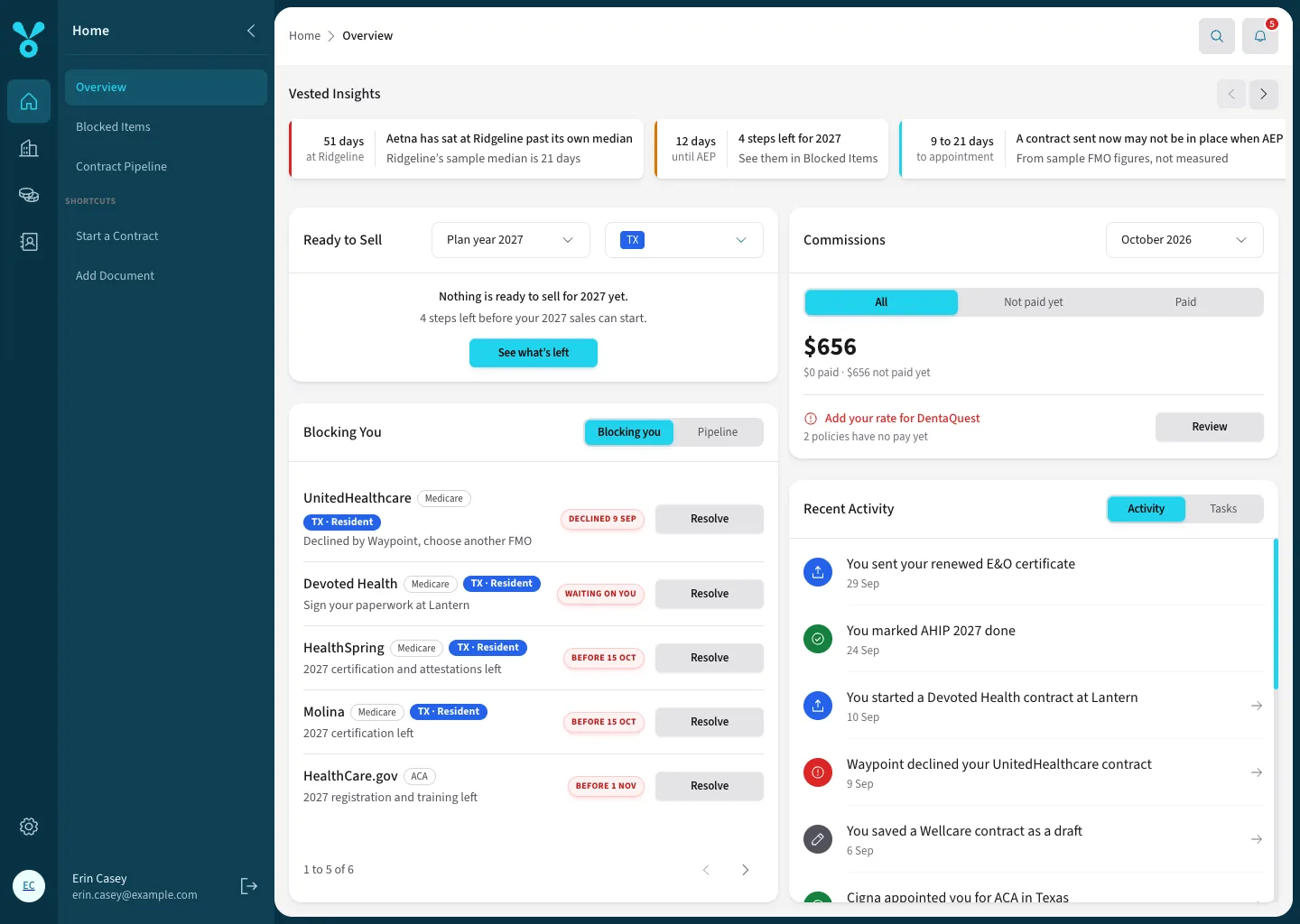Open the TX state dropdown
This screenshot has width=1300, height=924.
(684, 240)
